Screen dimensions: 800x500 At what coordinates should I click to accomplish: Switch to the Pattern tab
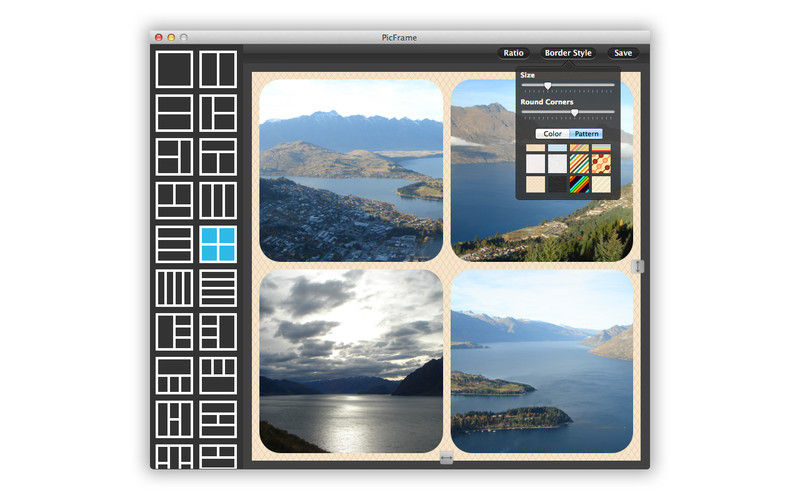[x=586, y=134]
